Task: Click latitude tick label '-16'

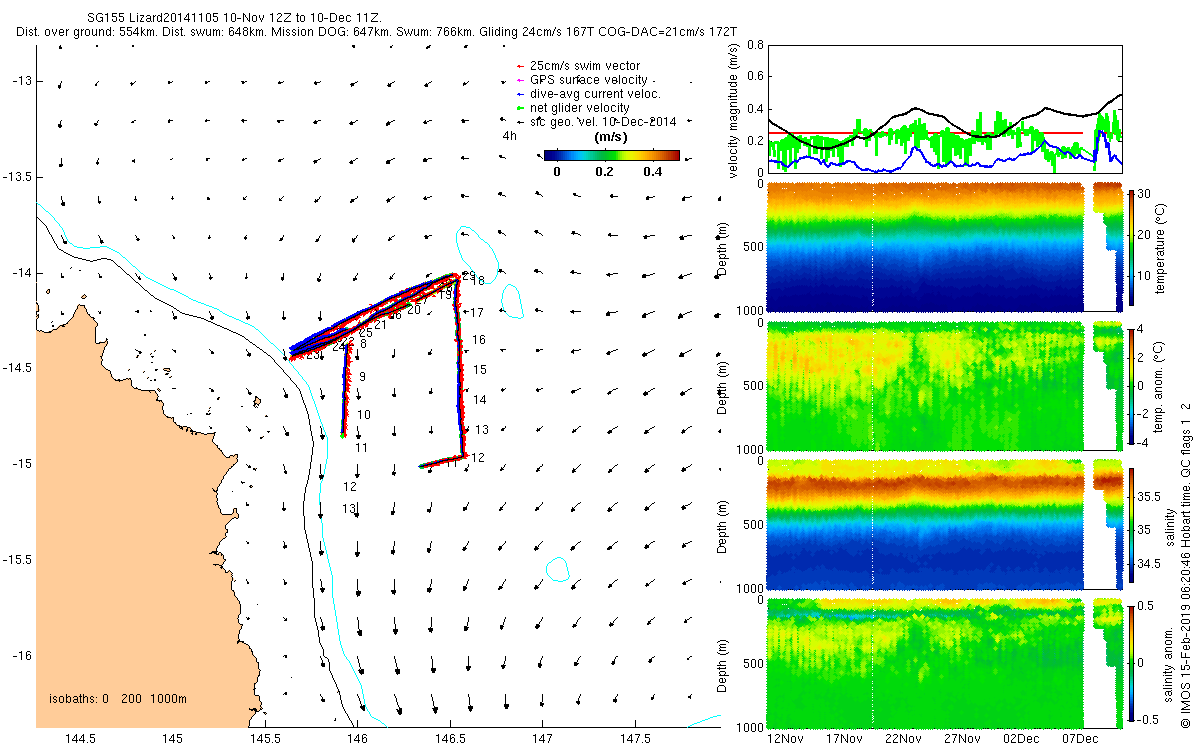Action: tap(23, 655)
